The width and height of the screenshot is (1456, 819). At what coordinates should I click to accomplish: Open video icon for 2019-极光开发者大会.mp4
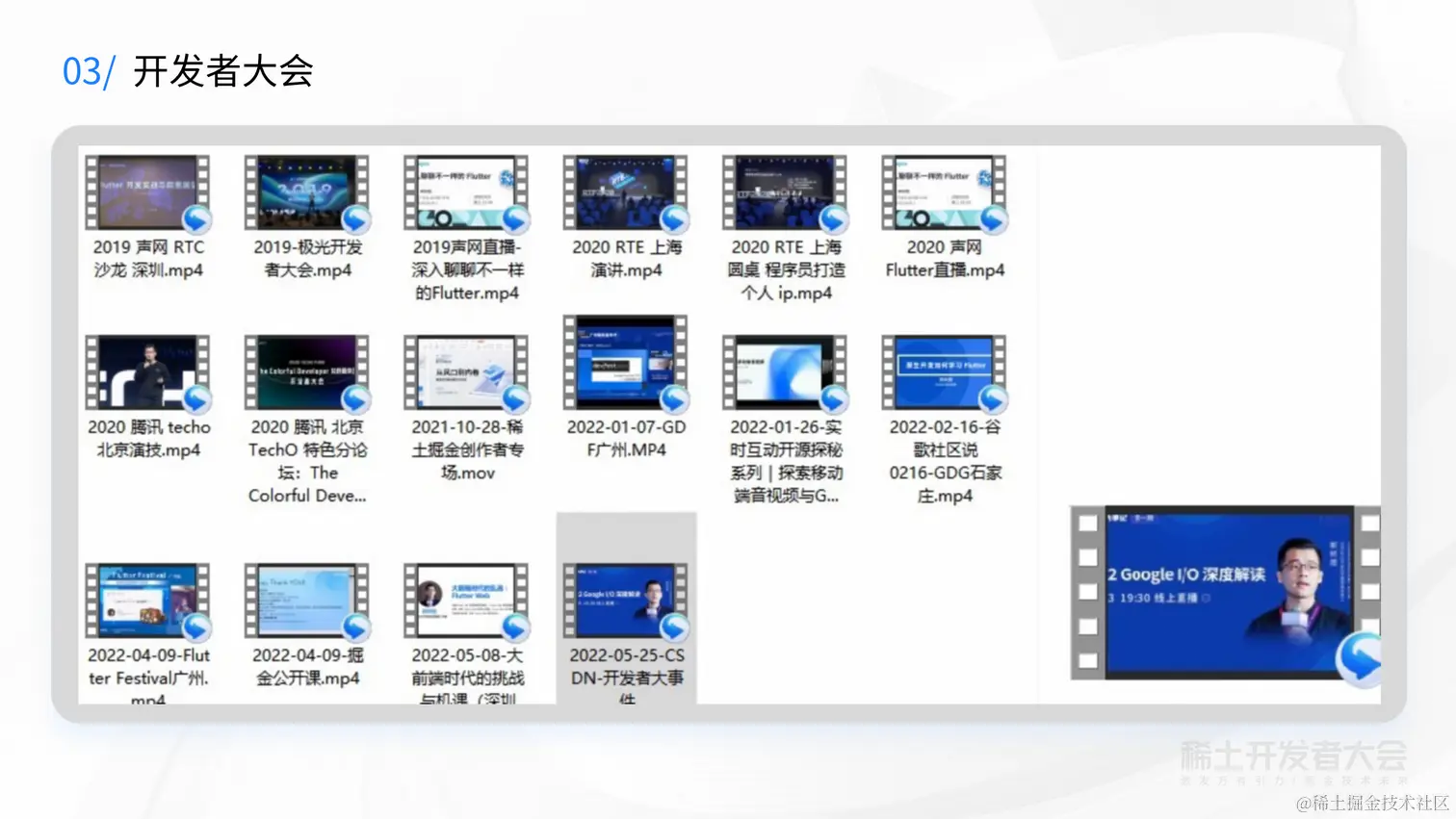click(307, 193)
